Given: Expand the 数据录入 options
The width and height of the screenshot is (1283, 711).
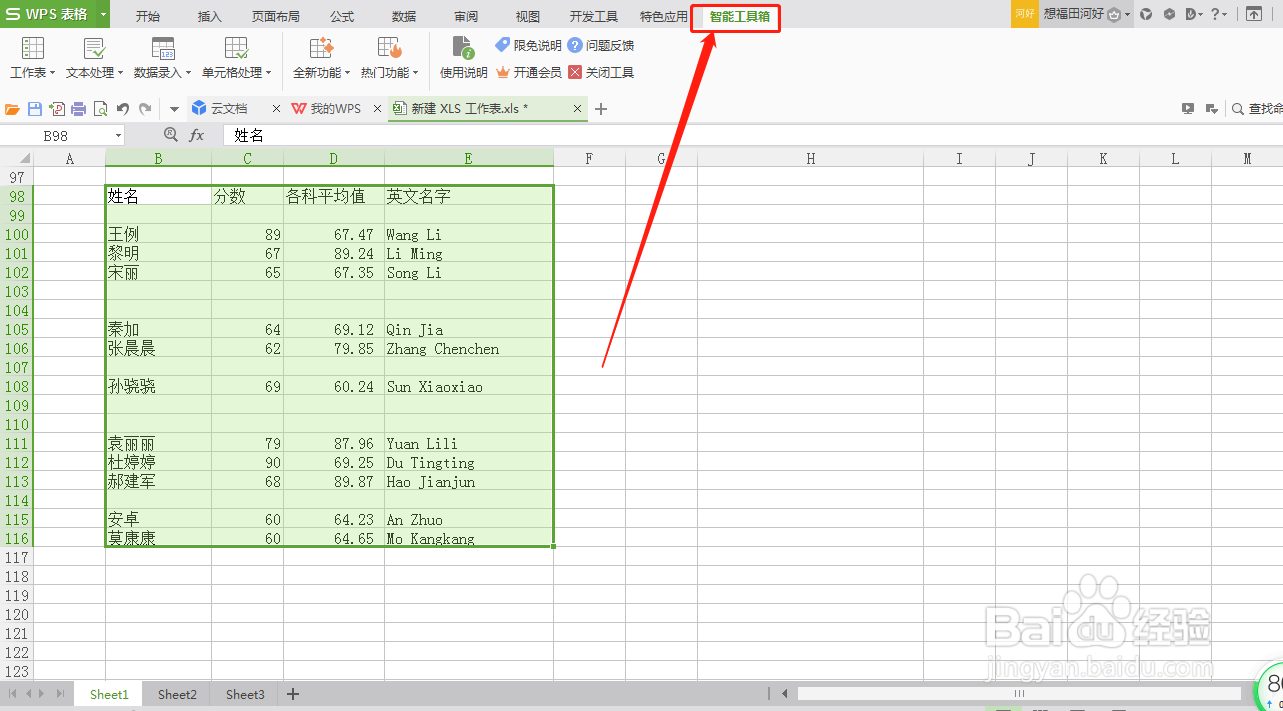Looking at the screenshot, I should (162, 58).
